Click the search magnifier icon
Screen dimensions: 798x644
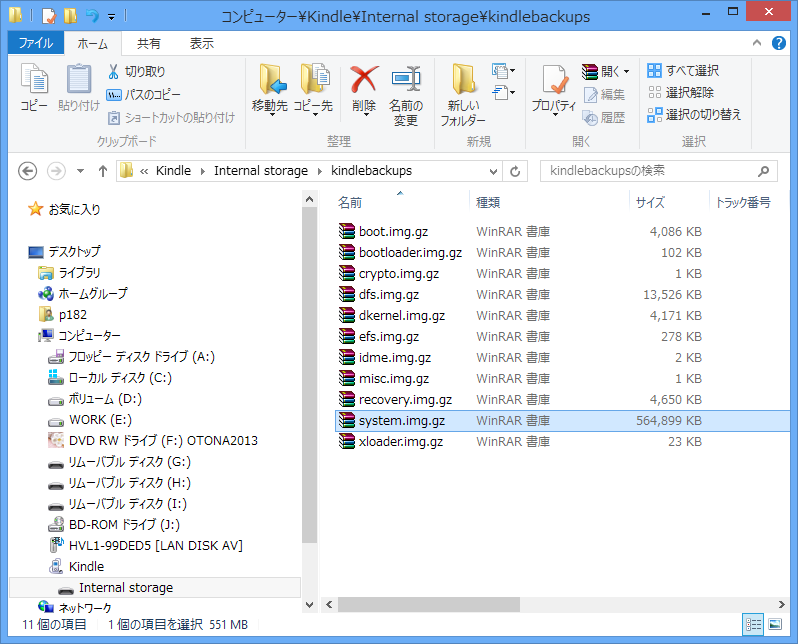pyautogui.click(x=763, y=171)
